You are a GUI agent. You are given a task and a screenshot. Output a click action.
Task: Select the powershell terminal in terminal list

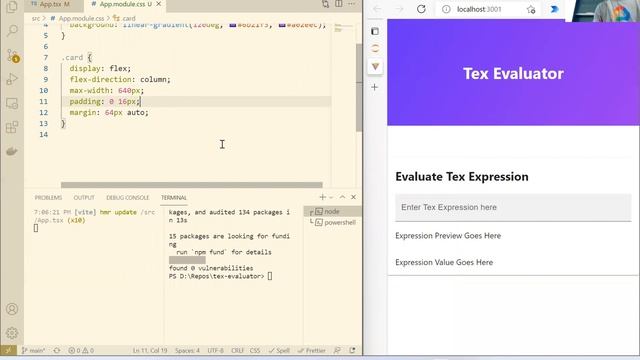333,222
